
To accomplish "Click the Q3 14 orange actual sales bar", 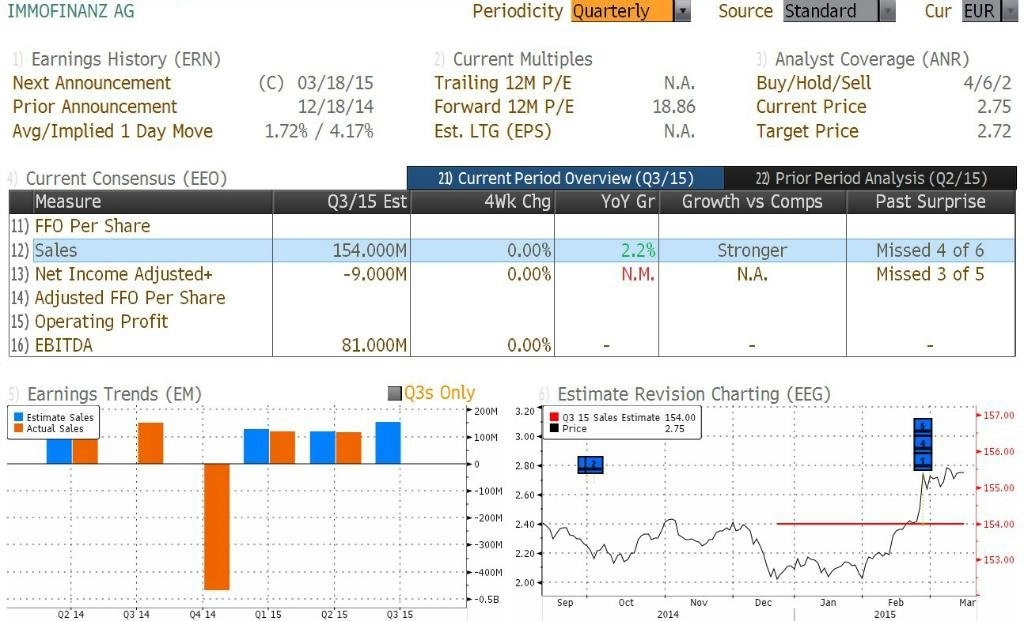I will (150, 443).
